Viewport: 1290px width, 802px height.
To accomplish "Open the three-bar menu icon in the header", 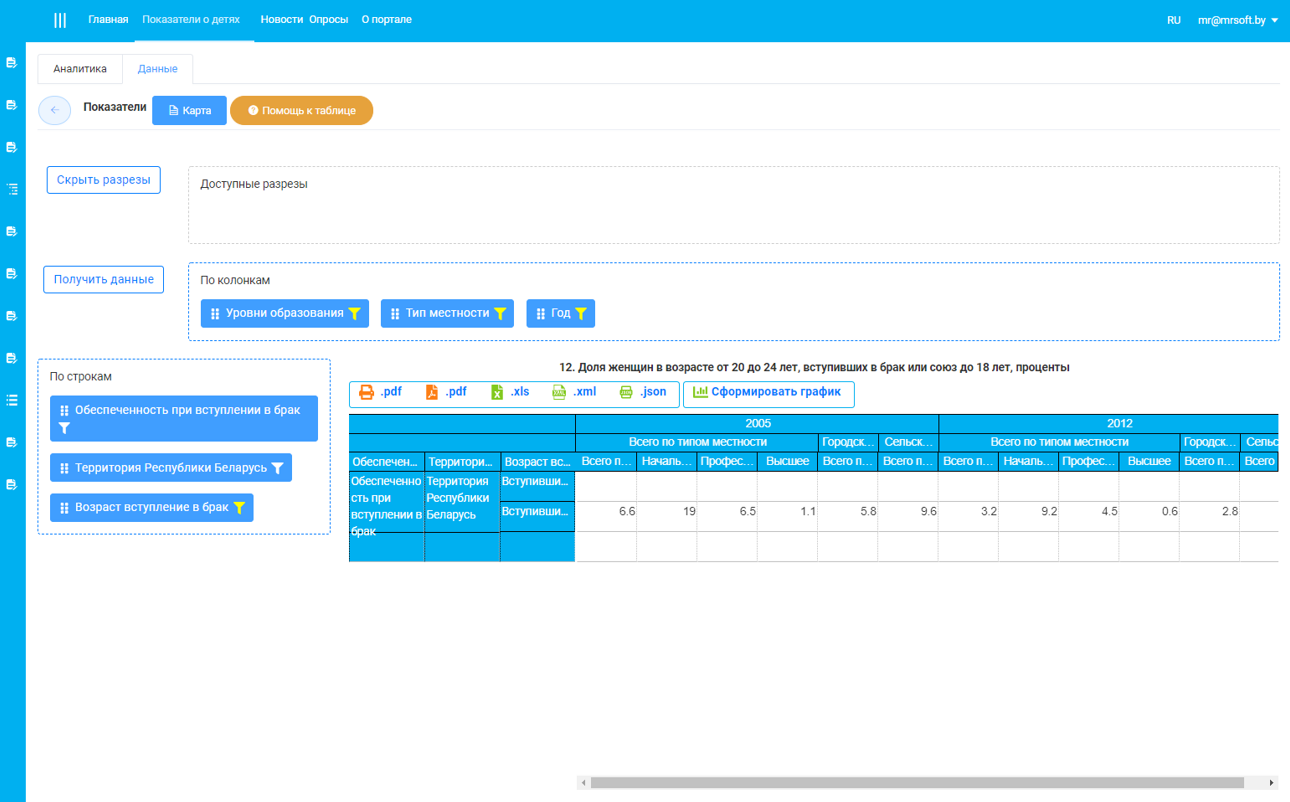I will (x=60, y=20).
